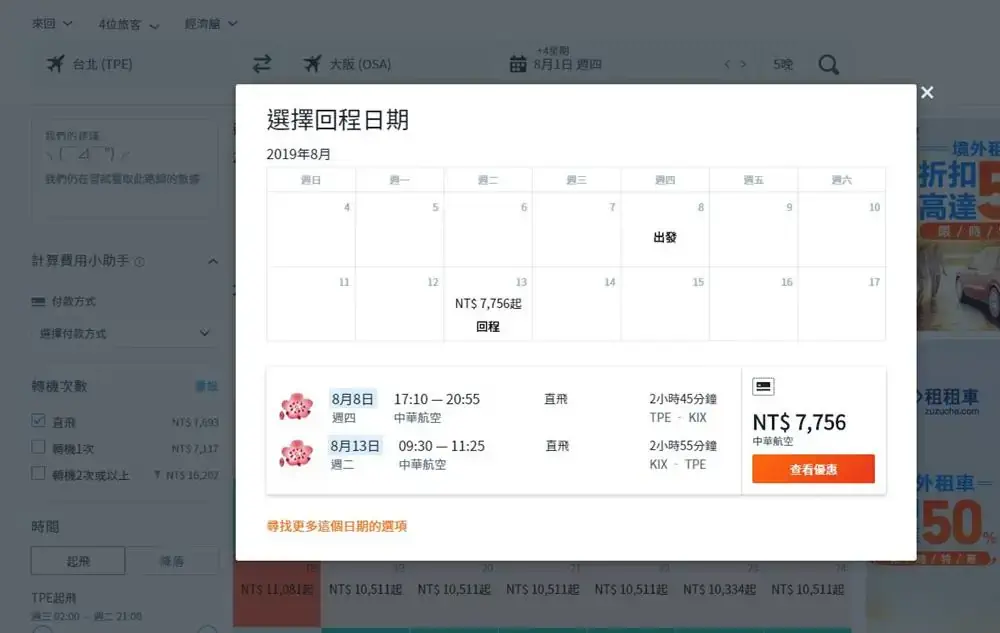The width and height of the screenshot is (1000, 633).
Task: Reset the 轉機次數 filter
Action: (207, 386)
